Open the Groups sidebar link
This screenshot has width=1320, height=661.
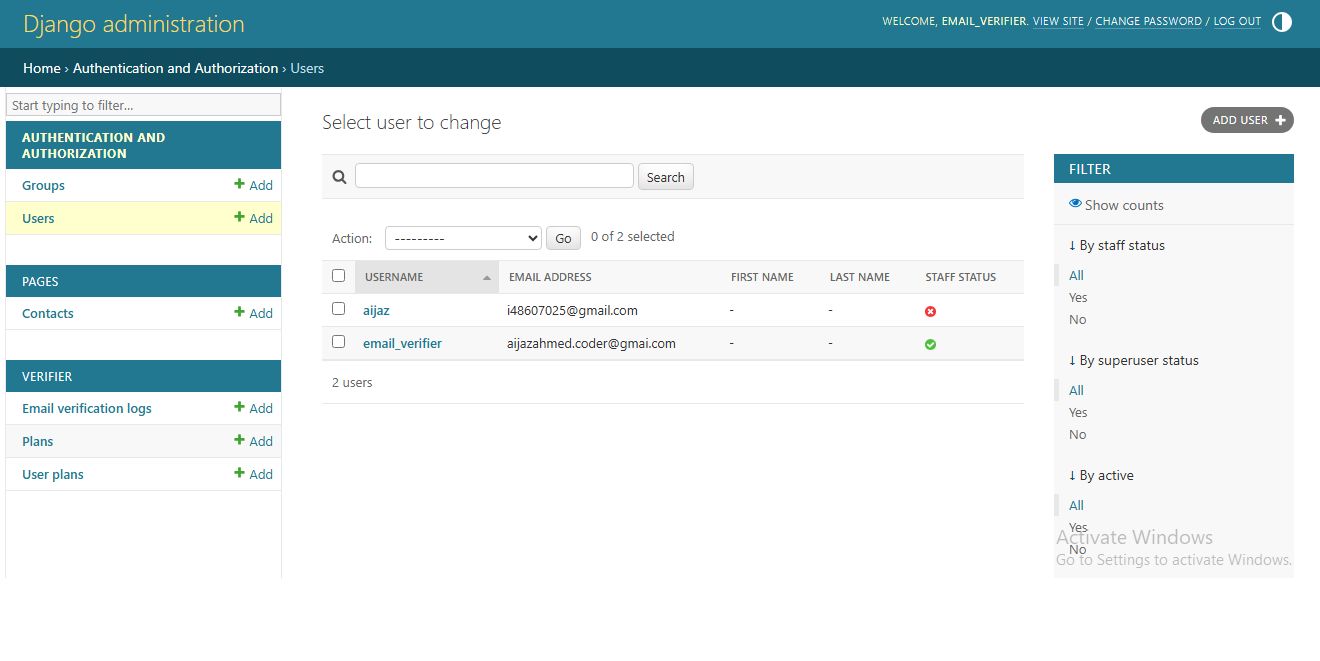point(43,185)
